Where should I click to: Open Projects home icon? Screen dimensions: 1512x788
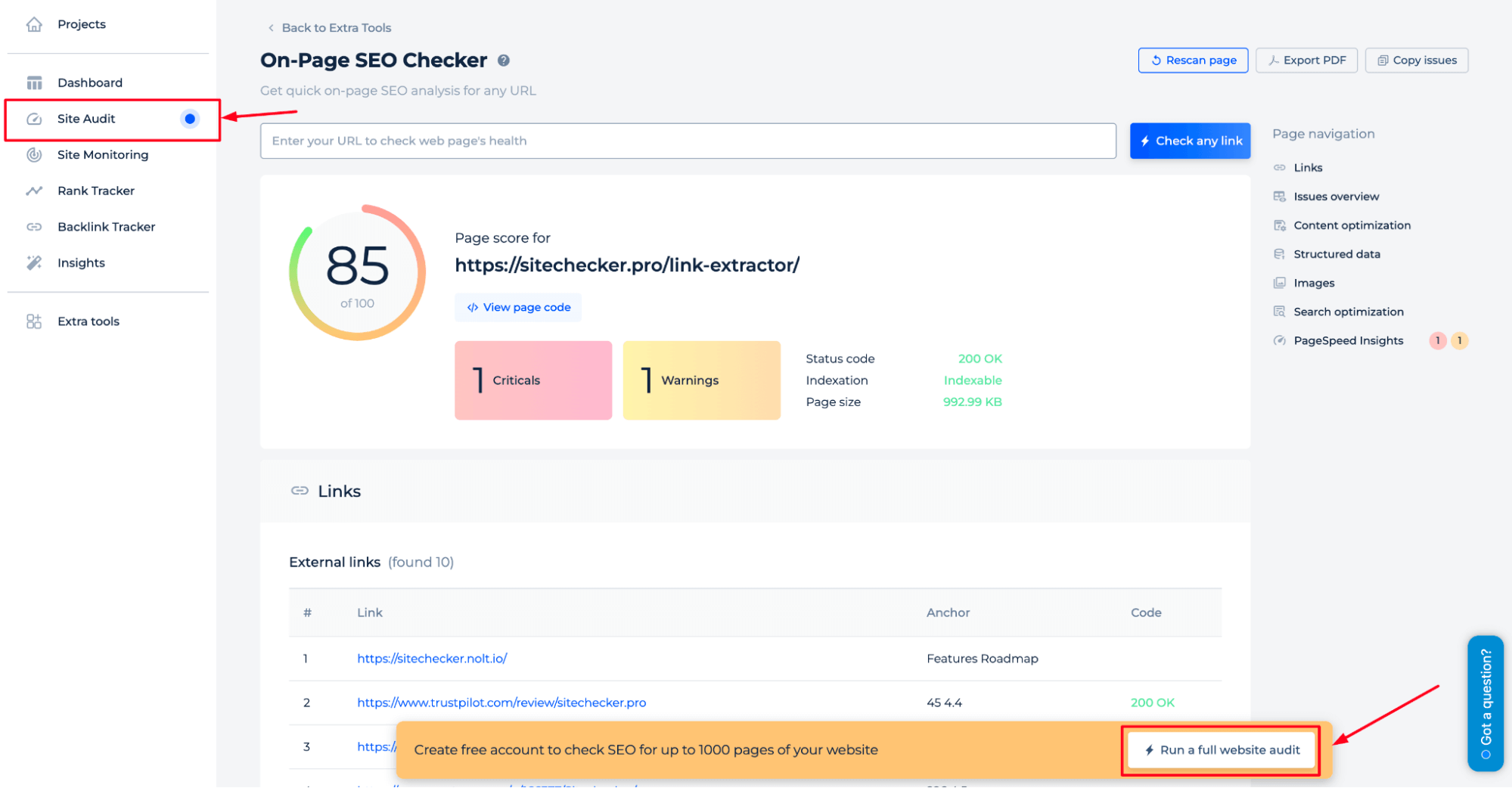click(x=34, y=24)
